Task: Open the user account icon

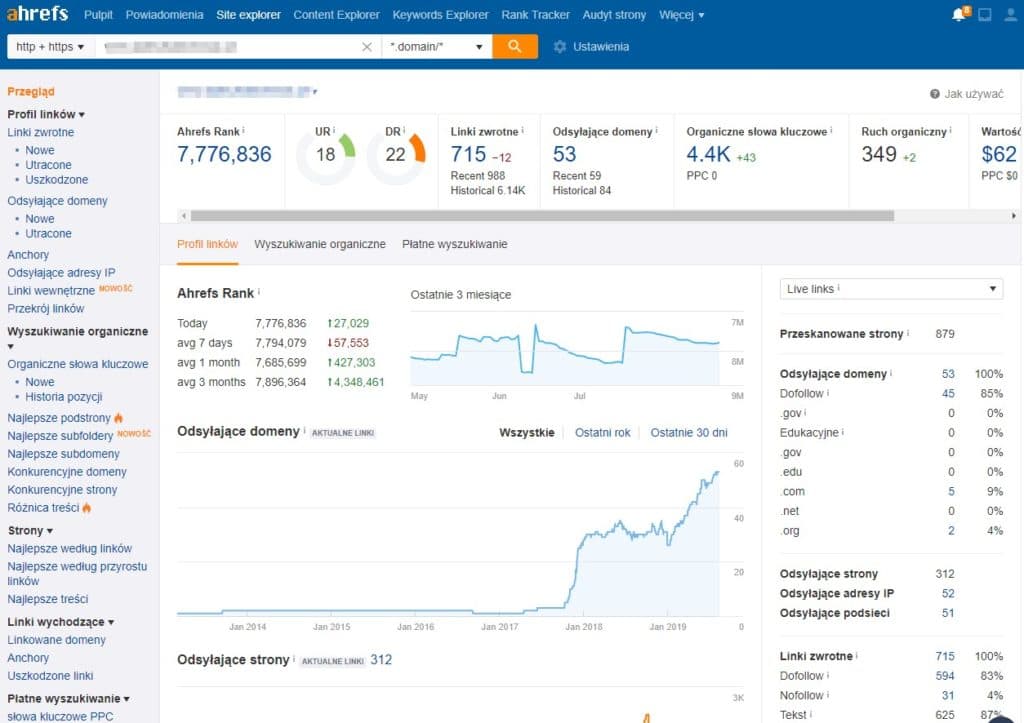Action: pos(1013,14)
